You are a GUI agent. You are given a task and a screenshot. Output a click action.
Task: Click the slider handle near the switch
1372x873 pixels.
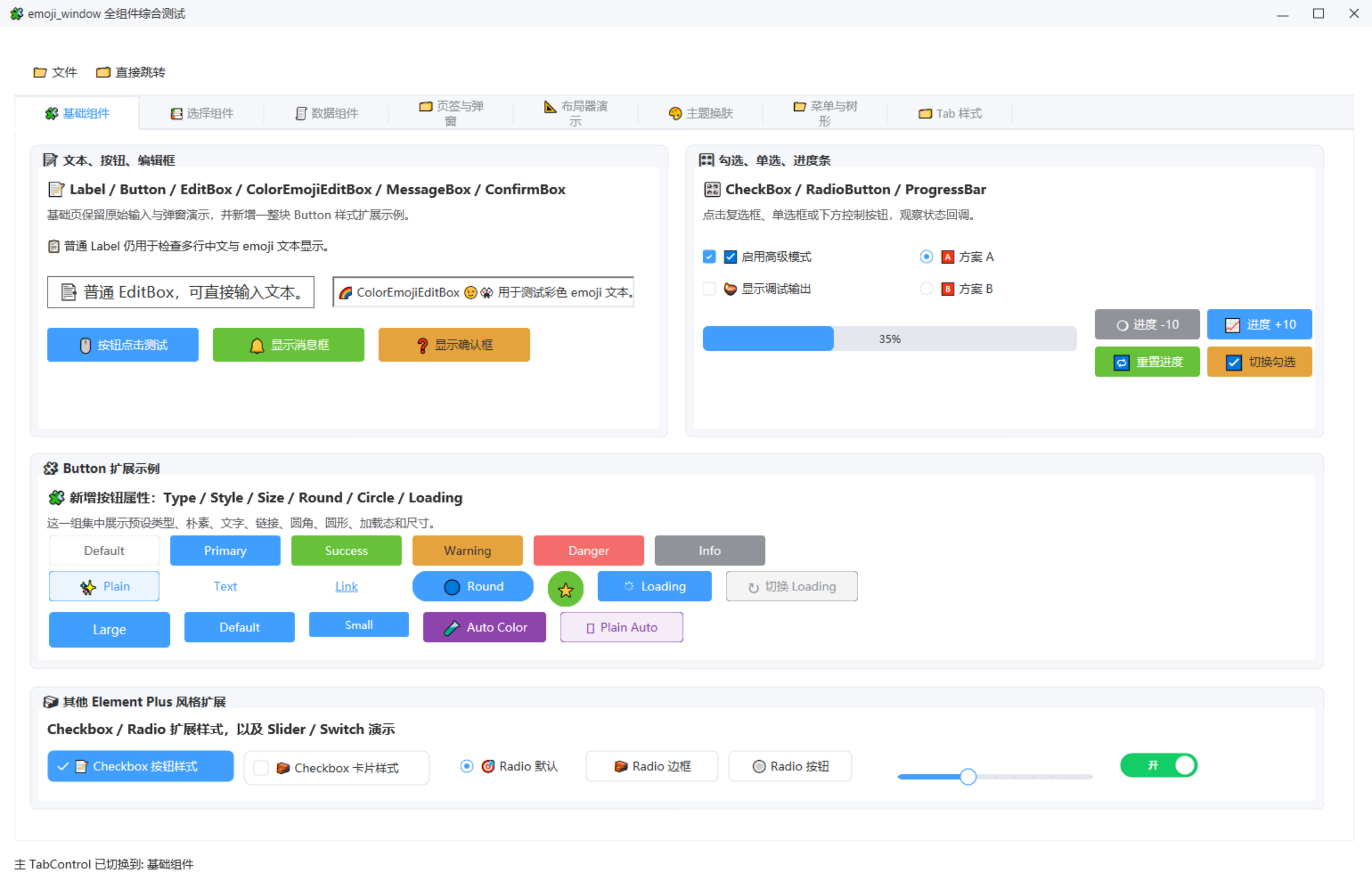[x=968, y=776]
